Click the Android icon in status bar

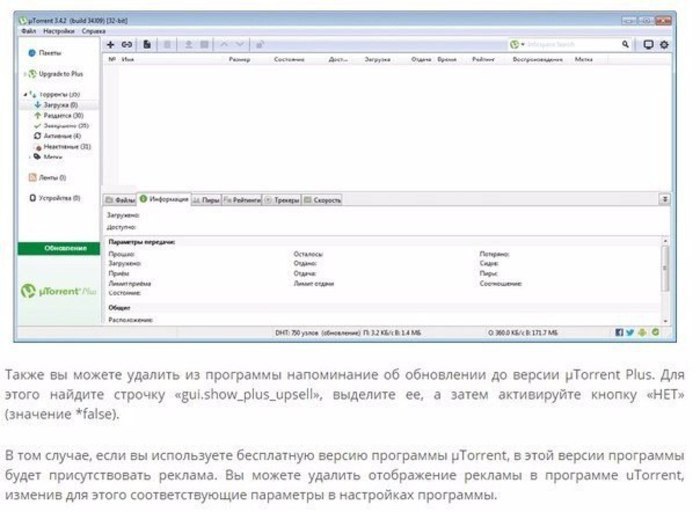[642, 333]
